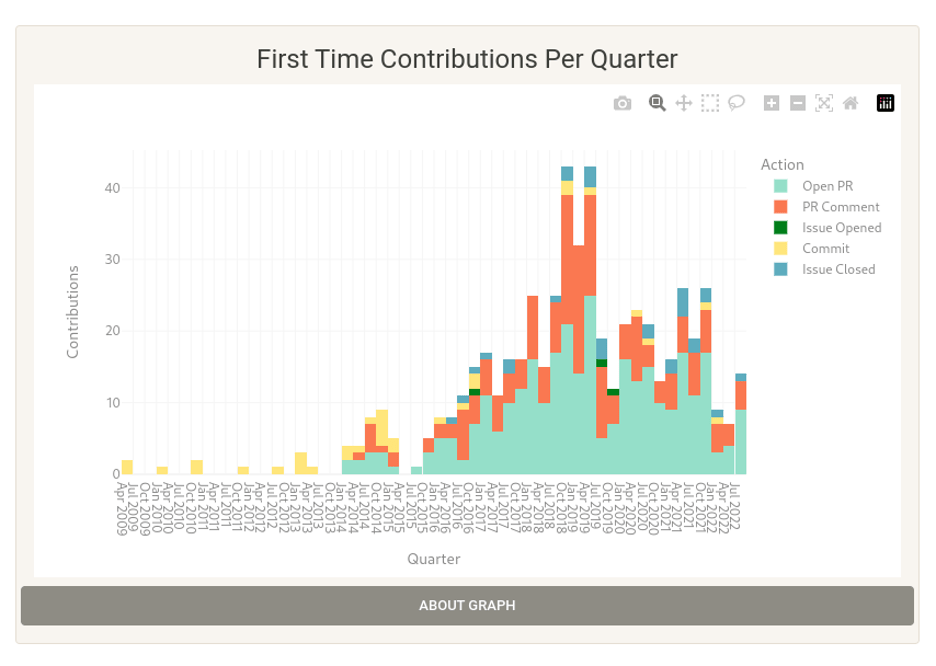
Task: Open Plotly via the dark logo icon
Action: click(x=884, y=103)
